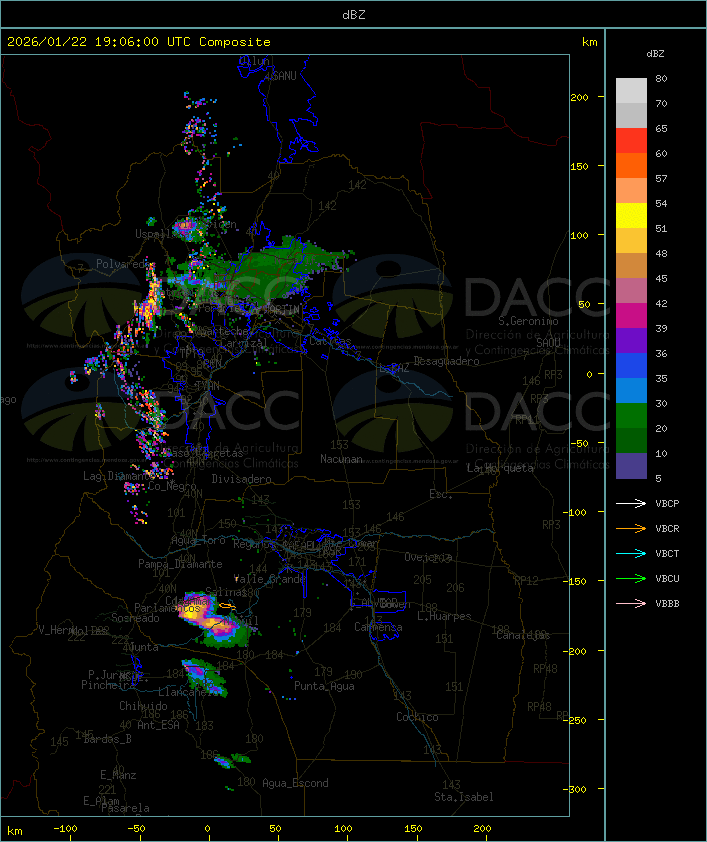Click the Agua_Escond place label
The image size is (707, 842).
point(295,783)
